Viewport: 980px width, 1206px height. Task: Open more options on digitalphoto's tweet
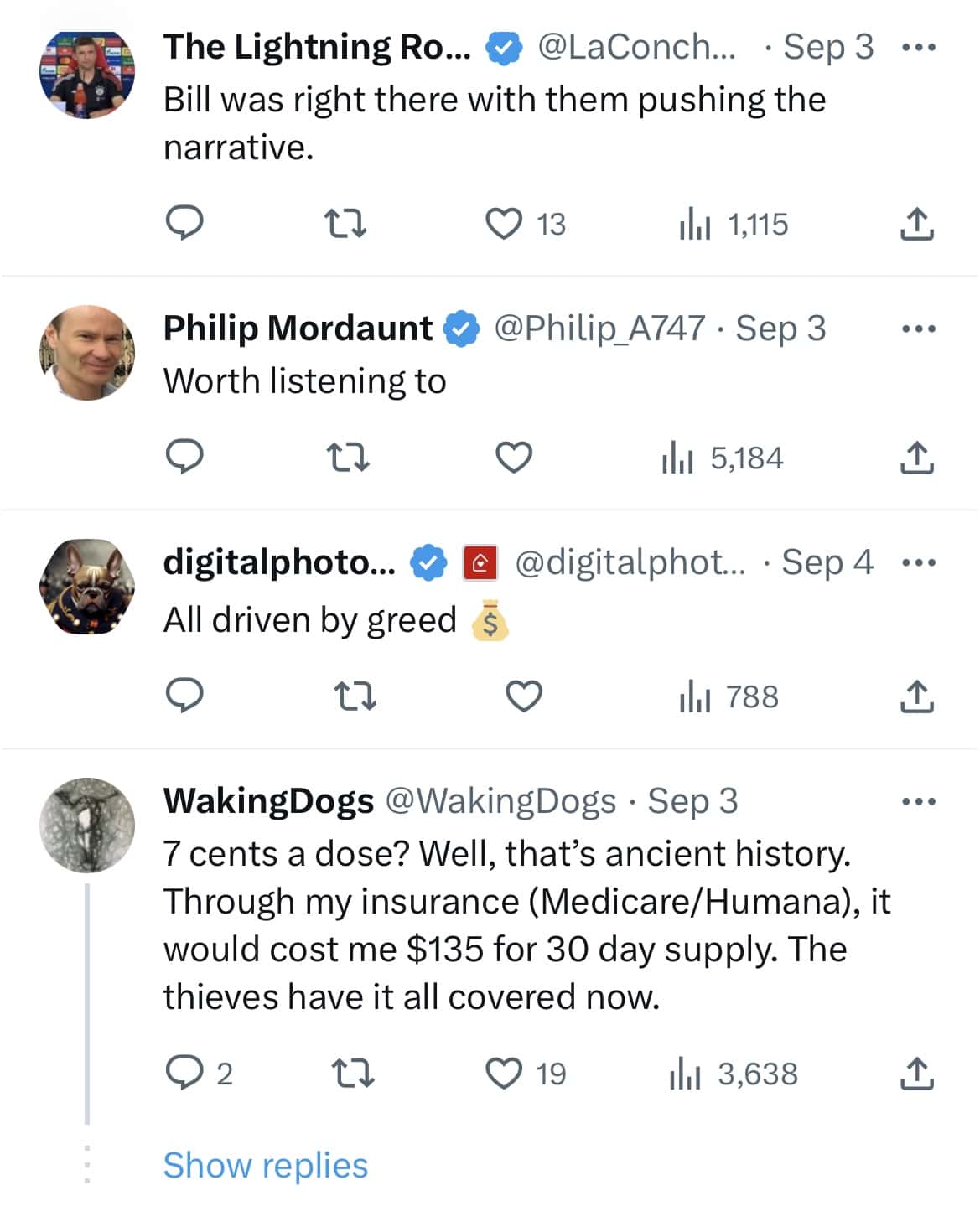click(x=919, y=562)
